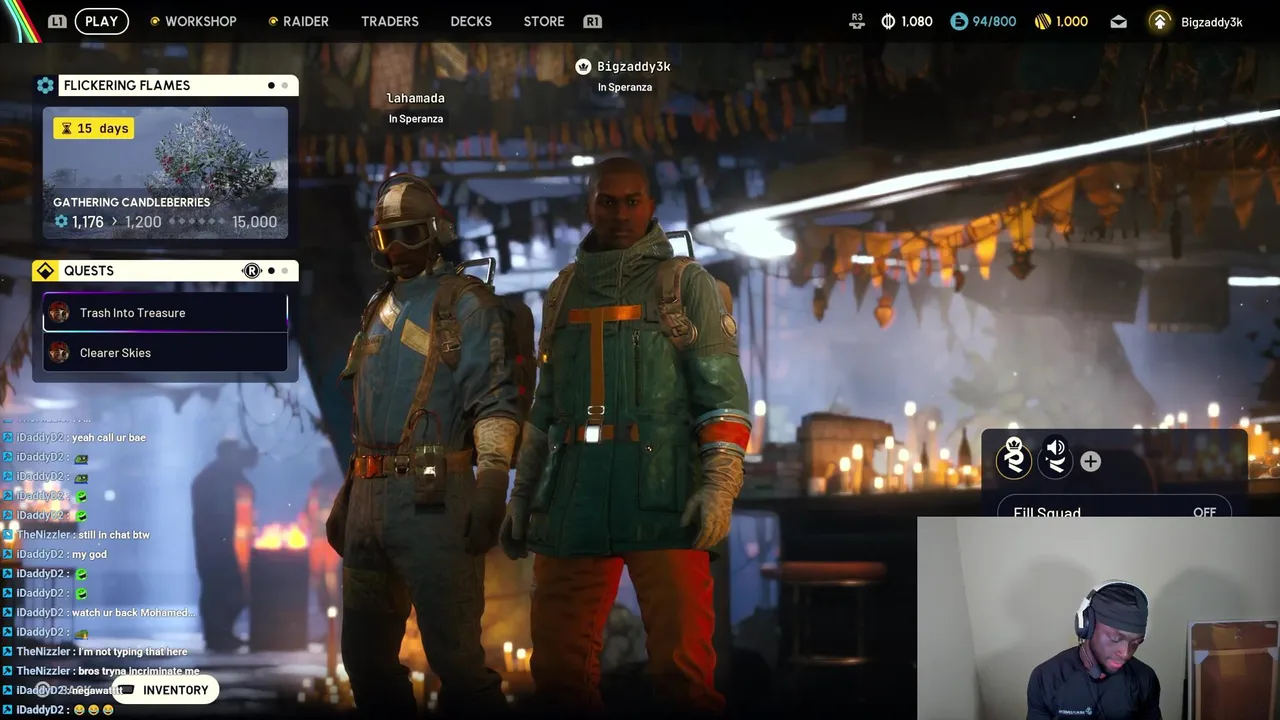Click lahamada player name tag
This screenshot has height=720, width=1280.
[416, 98]
